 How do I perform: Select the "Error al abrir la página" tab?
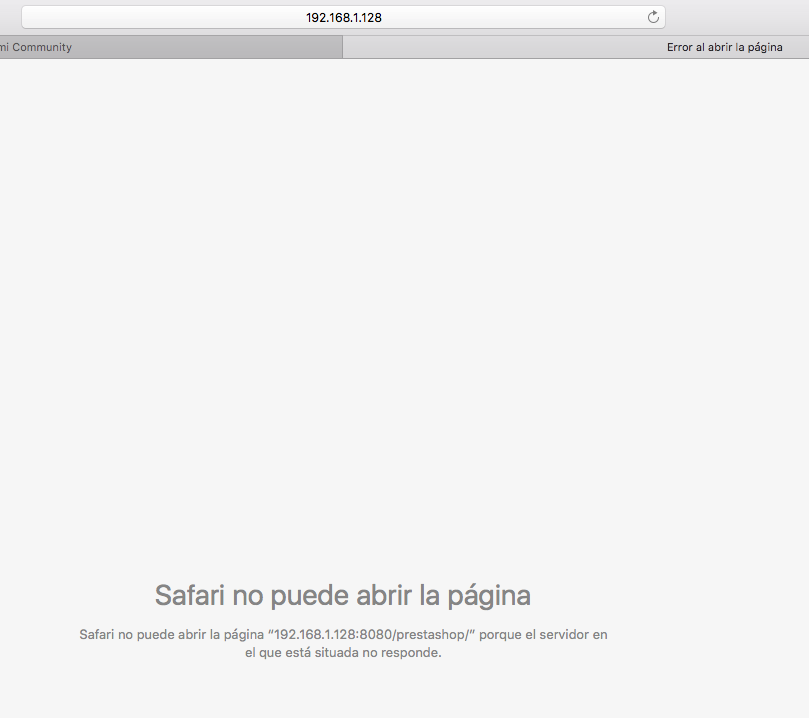click(576, 47)
